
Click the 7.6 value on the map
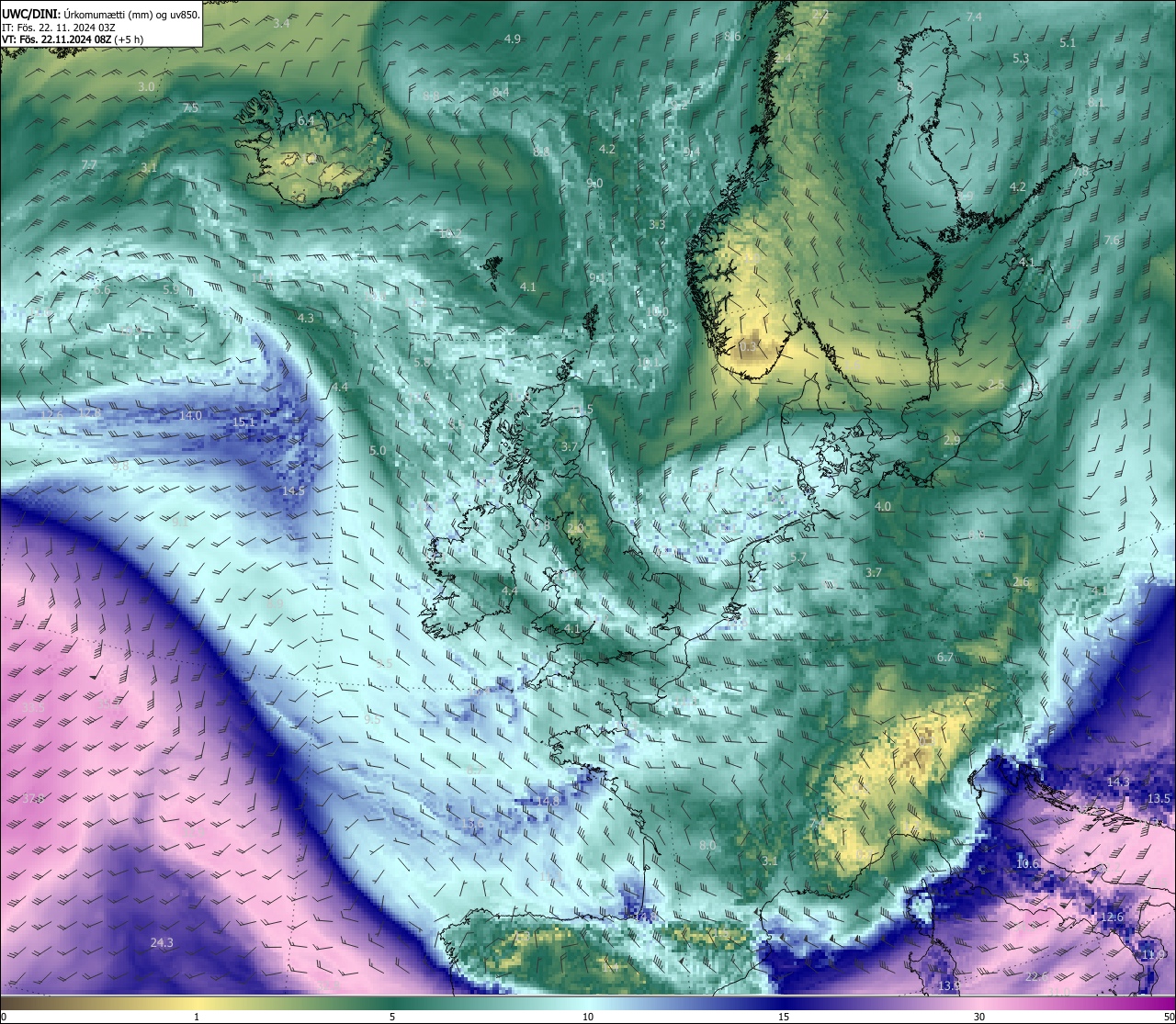[x=1112, y=240]
